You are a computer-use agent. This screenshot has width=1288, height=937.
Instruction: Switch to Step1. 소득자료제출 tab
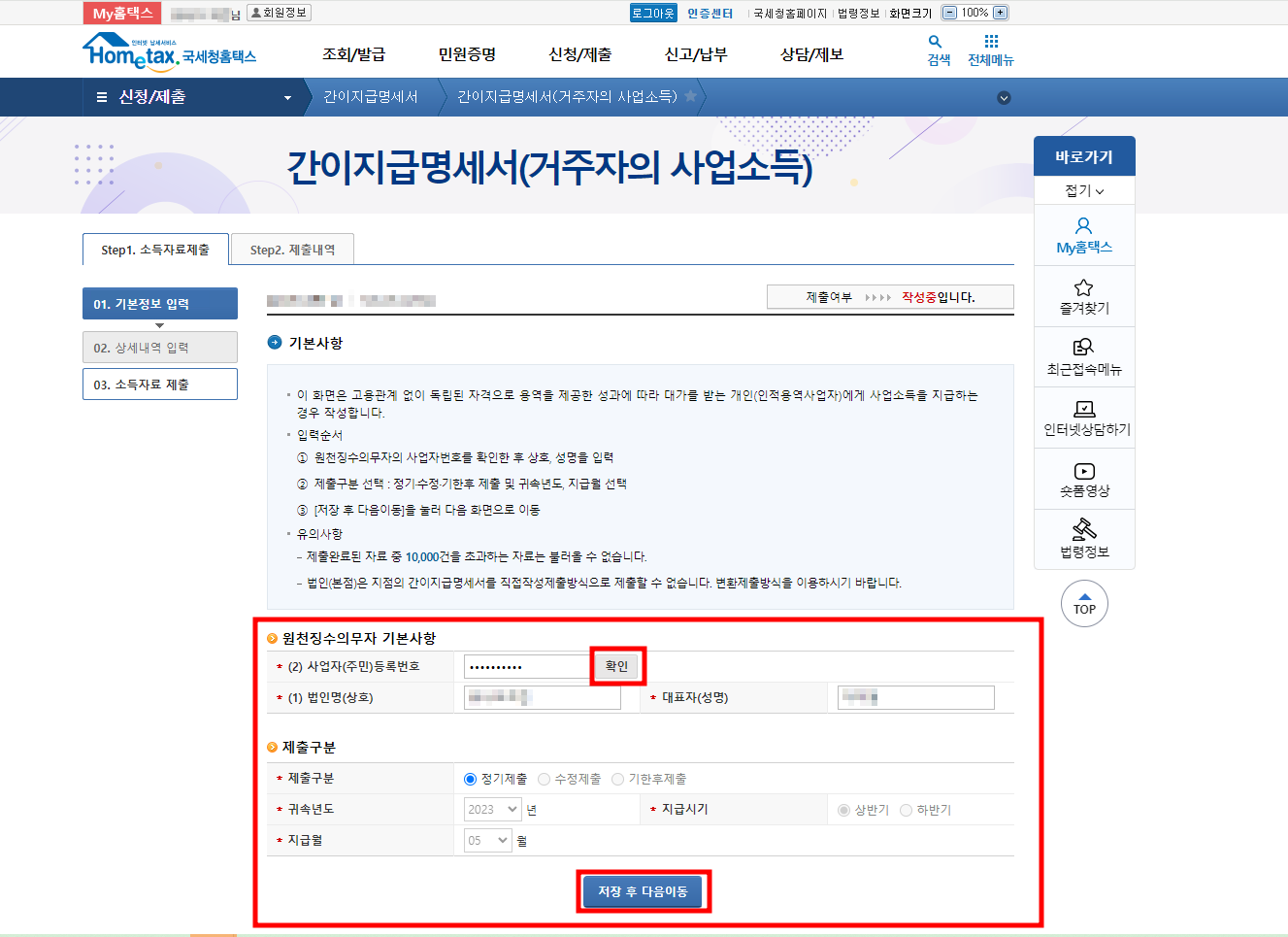click(155, 250)
